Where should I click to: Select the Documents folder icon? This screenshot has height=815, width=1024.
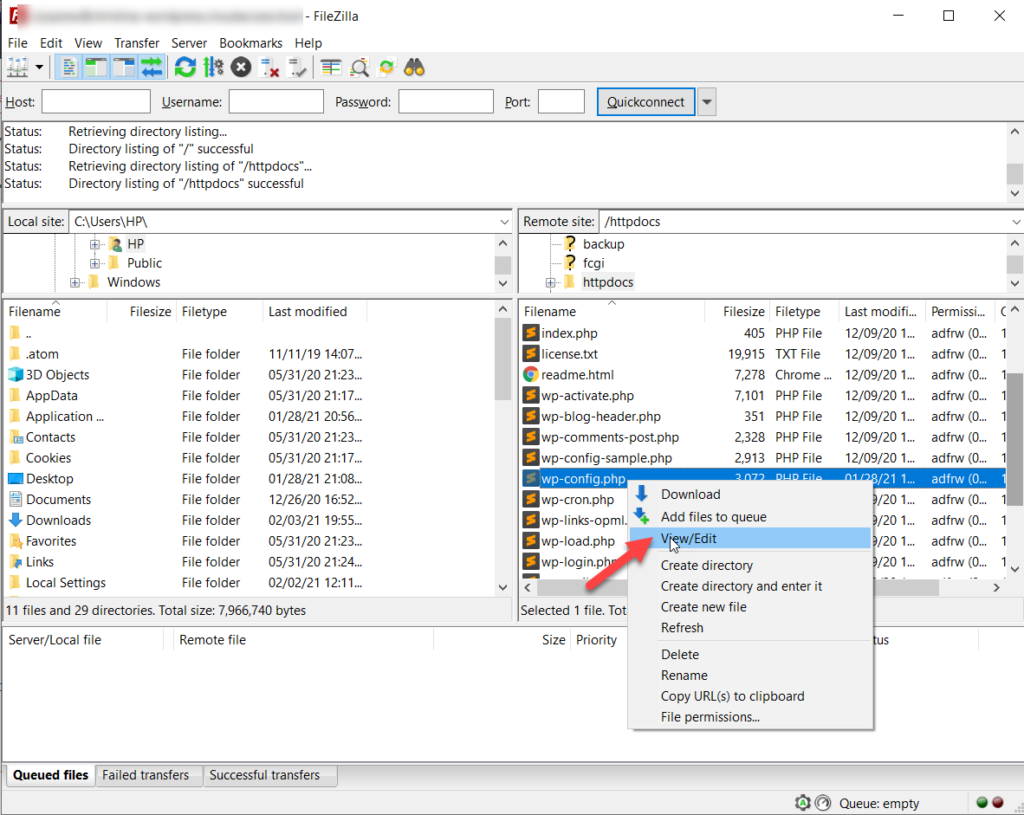16,500
